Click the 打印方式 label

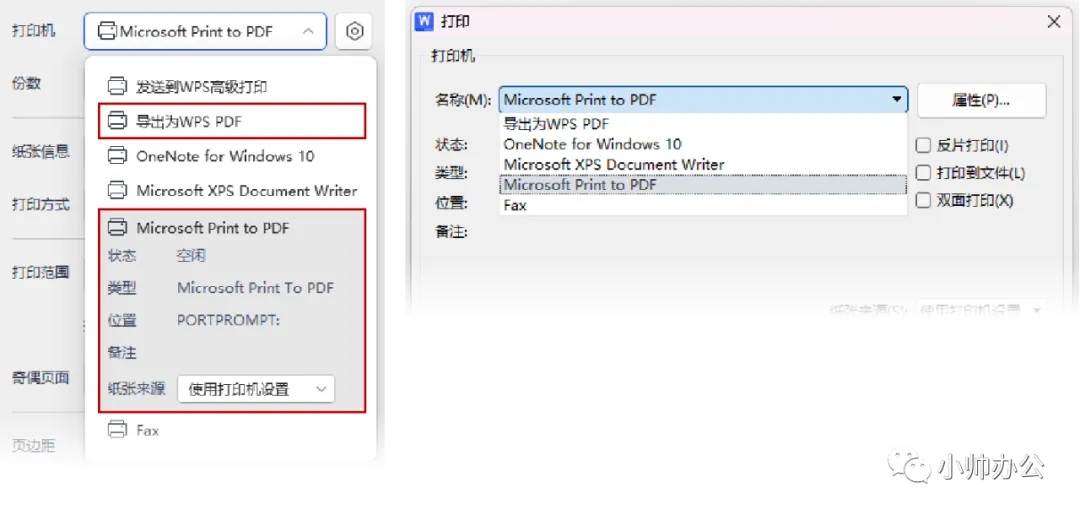[41, 204]
